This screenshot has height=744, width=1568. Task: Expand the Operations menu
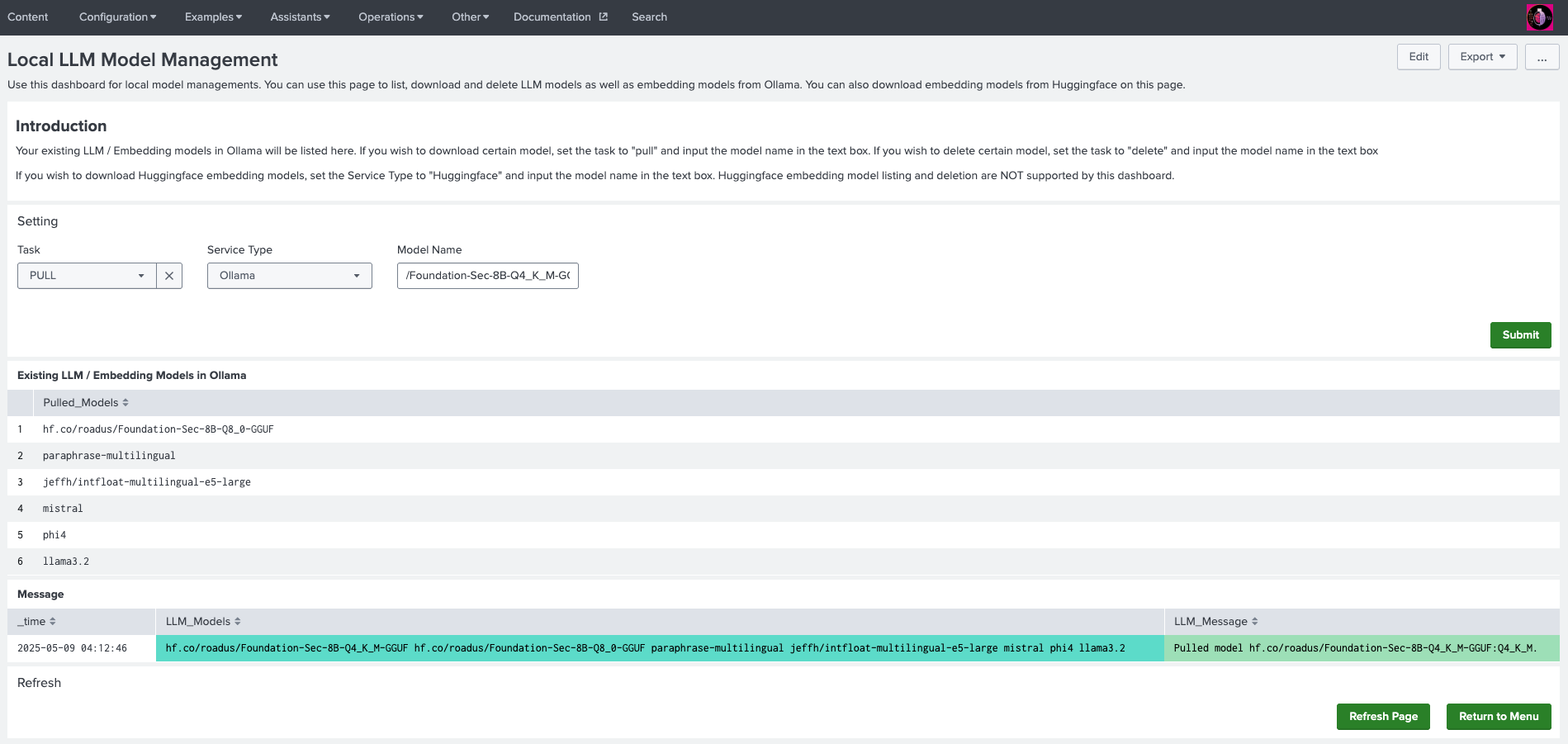[x=391, y=17]
